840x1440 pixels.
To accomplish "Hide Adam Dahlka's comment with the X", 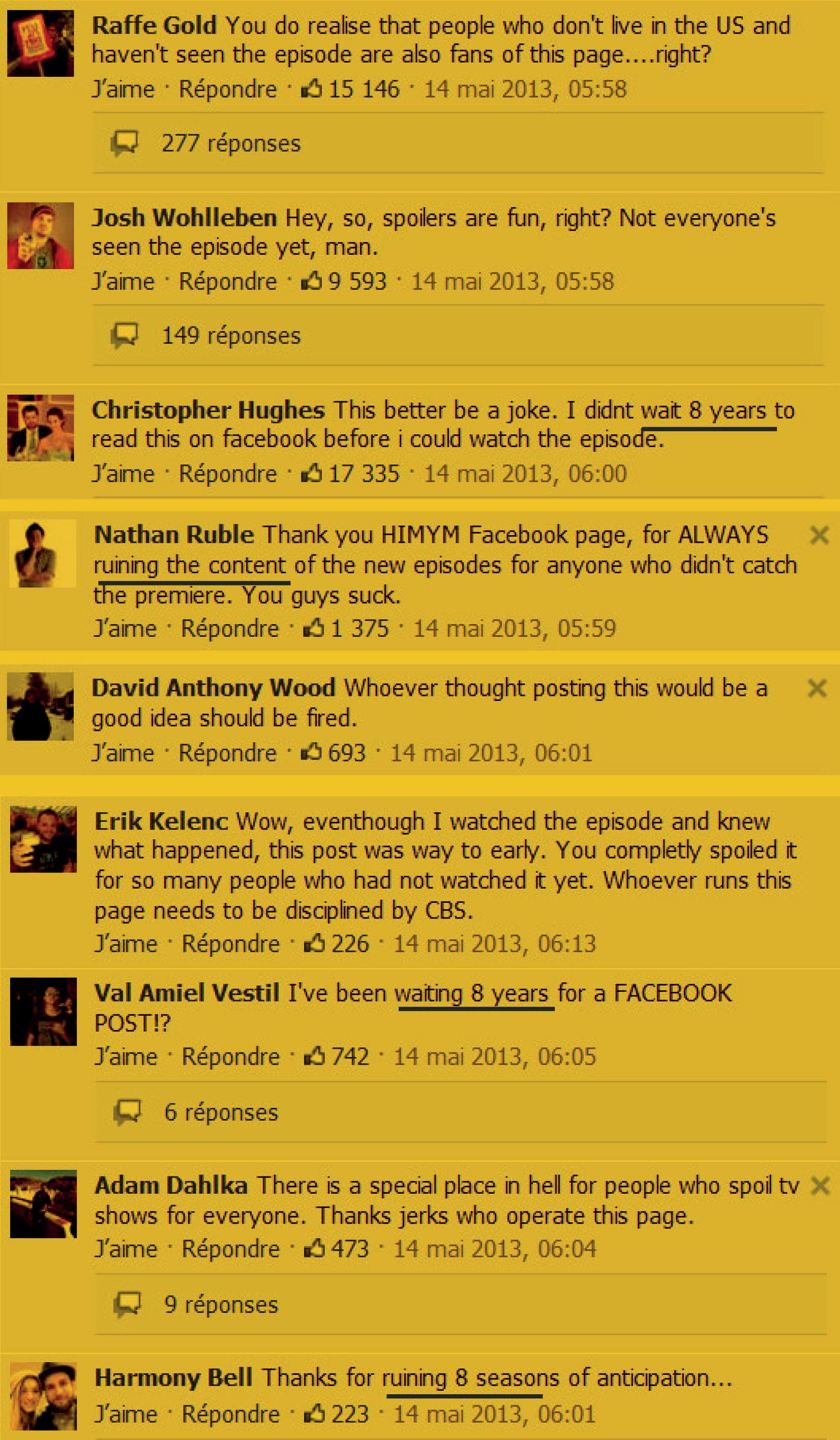I will point(820,1186).
